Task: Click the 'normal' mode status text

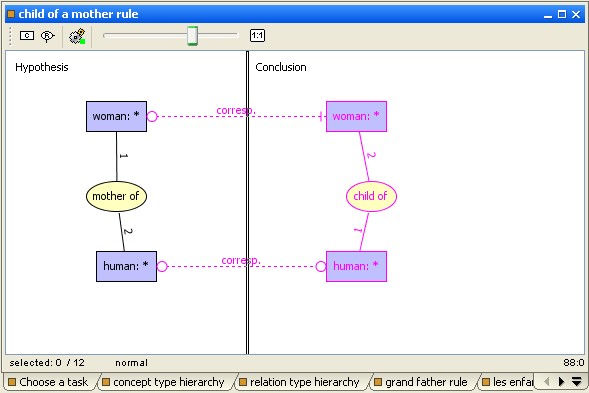Action: [x=131, y=363]
